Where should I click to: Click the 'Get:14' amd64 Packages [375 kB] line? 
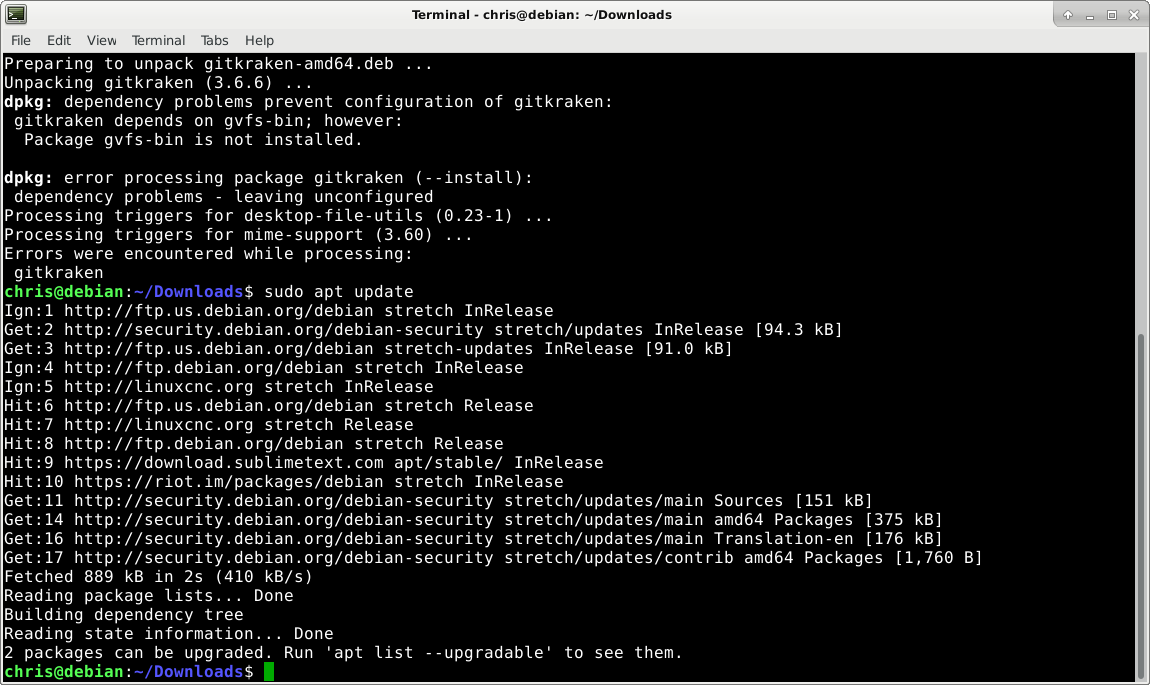point(473,521)
